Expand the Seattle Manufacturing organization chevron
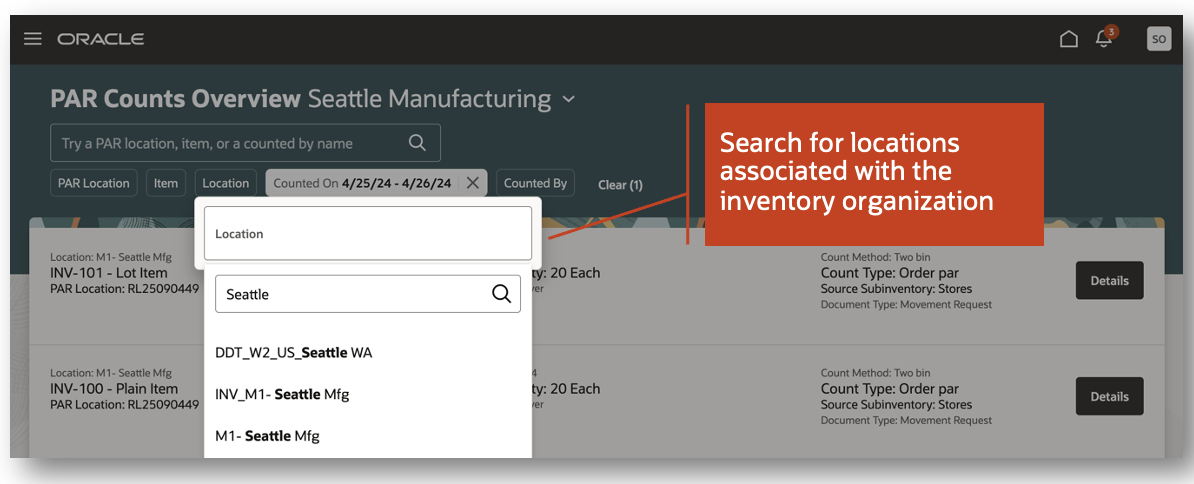The width and height of the screenshot is (1194, 484). pos(568,99)
